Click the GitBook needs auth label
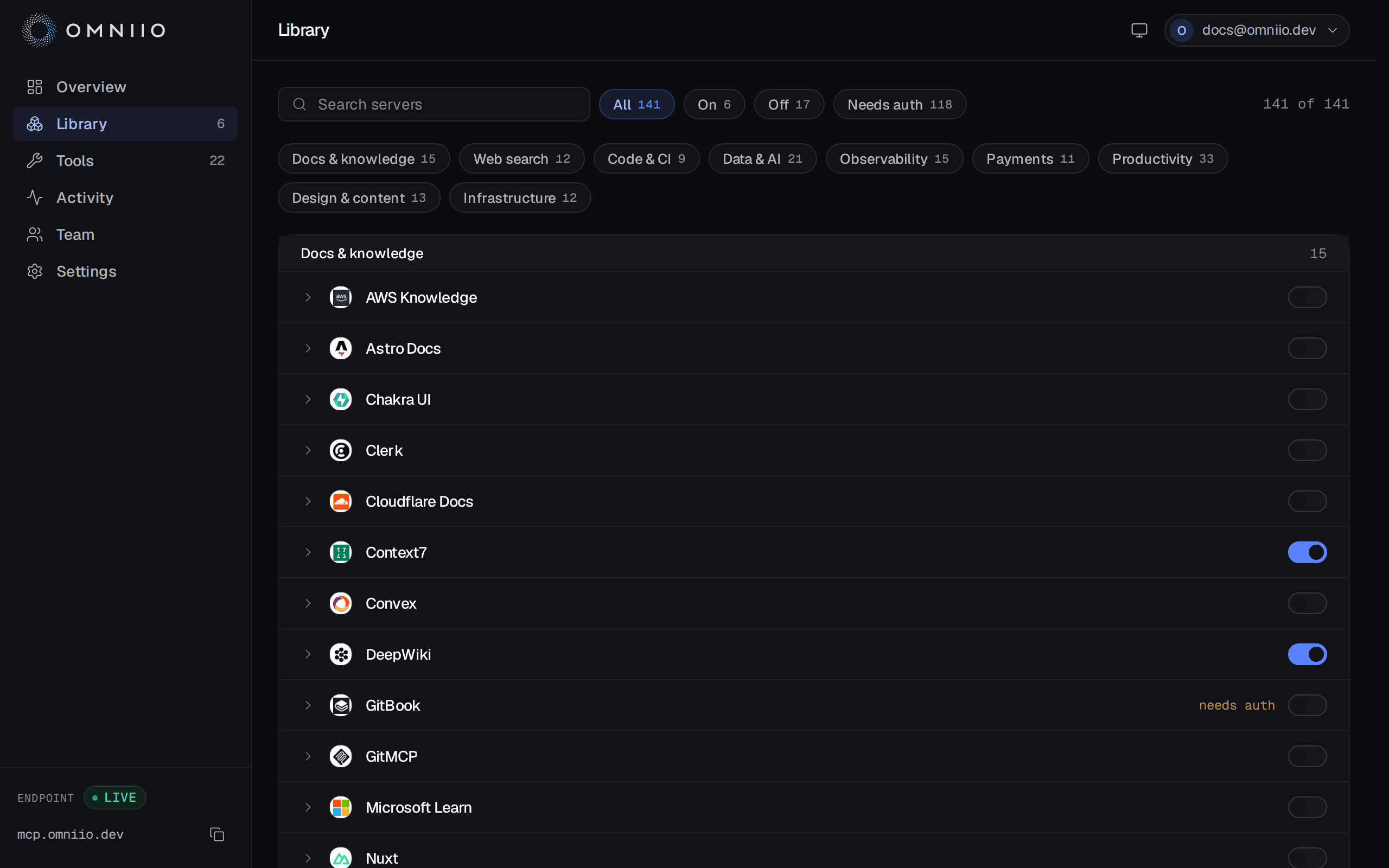The height and width of the screenshot is (868, 1389). tap(1237, 706)
